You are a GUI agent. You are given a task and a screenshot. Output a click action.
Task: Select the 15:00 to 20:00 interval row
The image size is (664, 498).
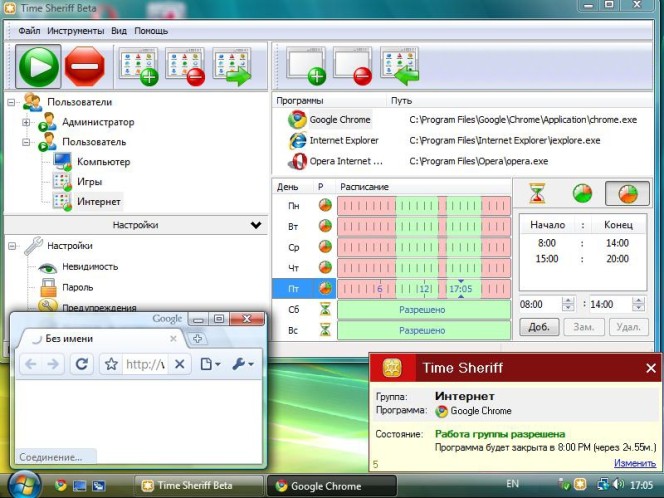[583, 259]
